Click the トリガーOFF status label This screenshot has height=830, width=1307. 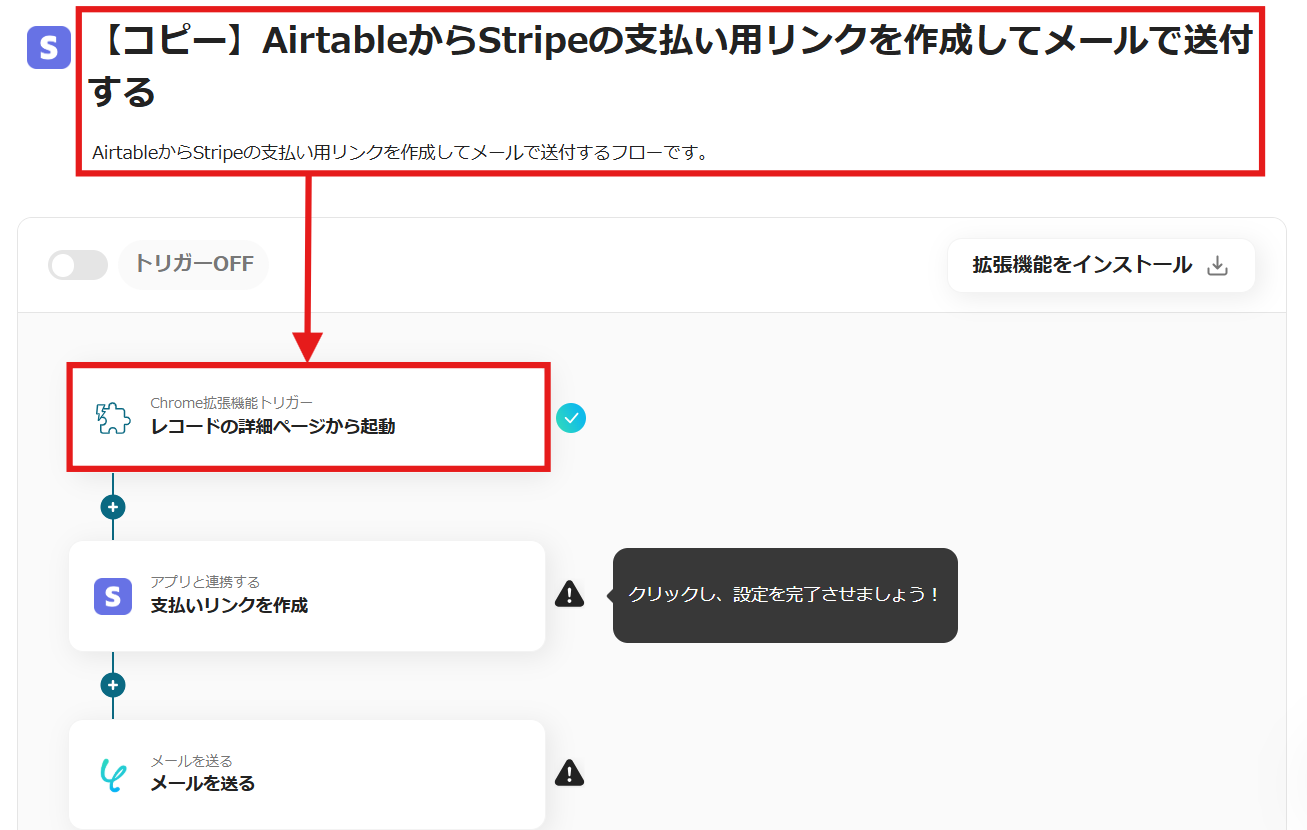[194, 265]
